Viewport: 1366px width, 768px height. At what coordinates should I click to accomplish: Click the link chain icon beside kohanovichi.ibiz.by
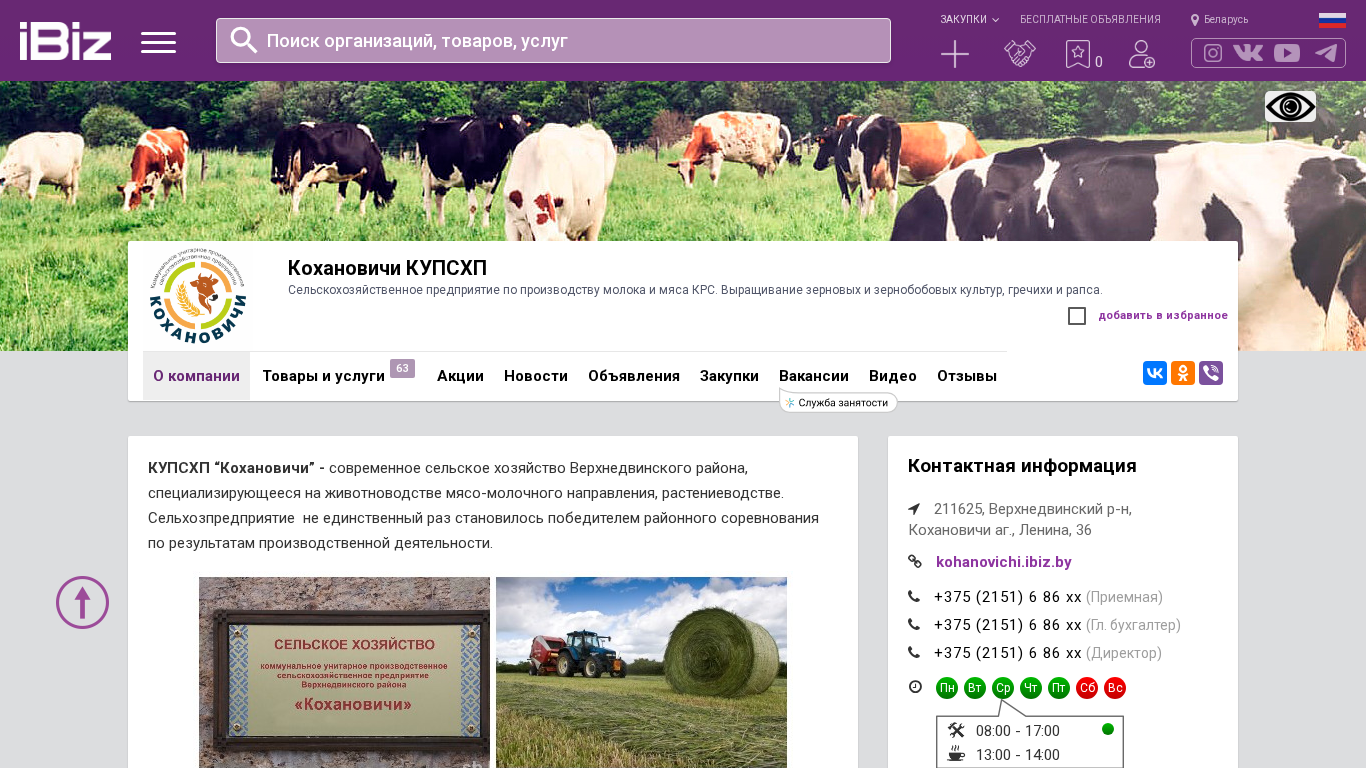pyautogui.click(x=915, y=562)
